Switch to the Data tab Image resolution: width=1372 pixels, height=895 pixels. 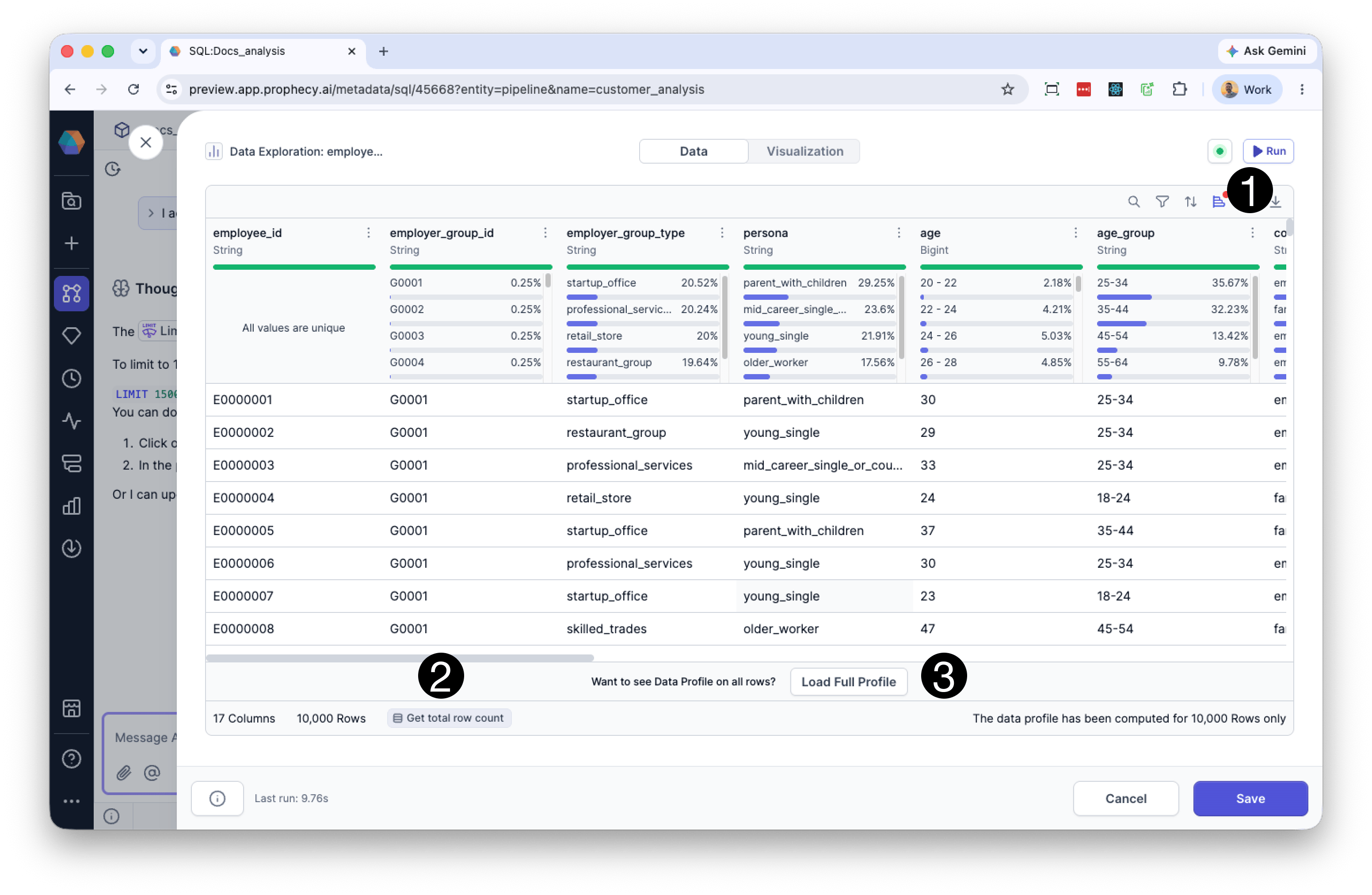pyautogui.click(x=694, y=151)
